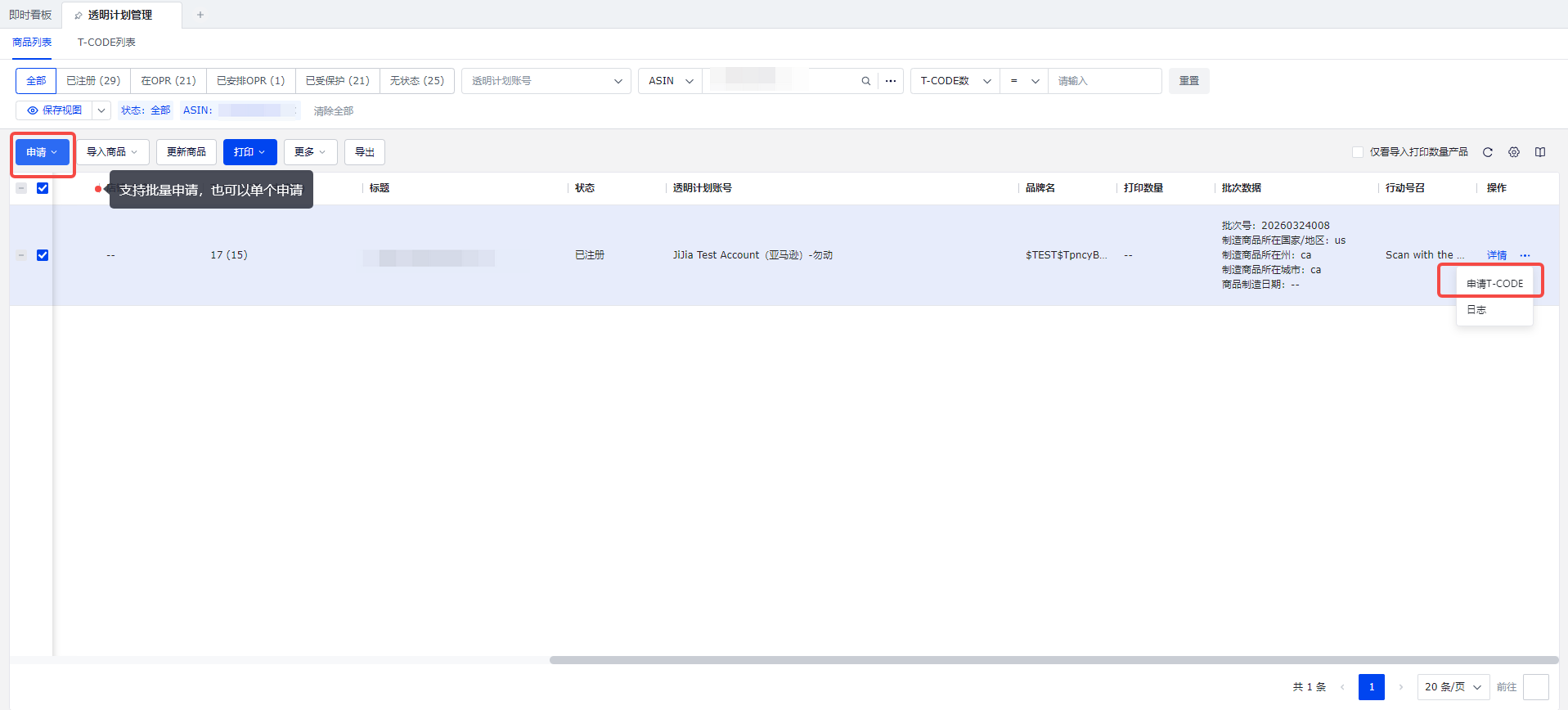Toggle 仅看导入打印数量产品 checkbox

1358,152
